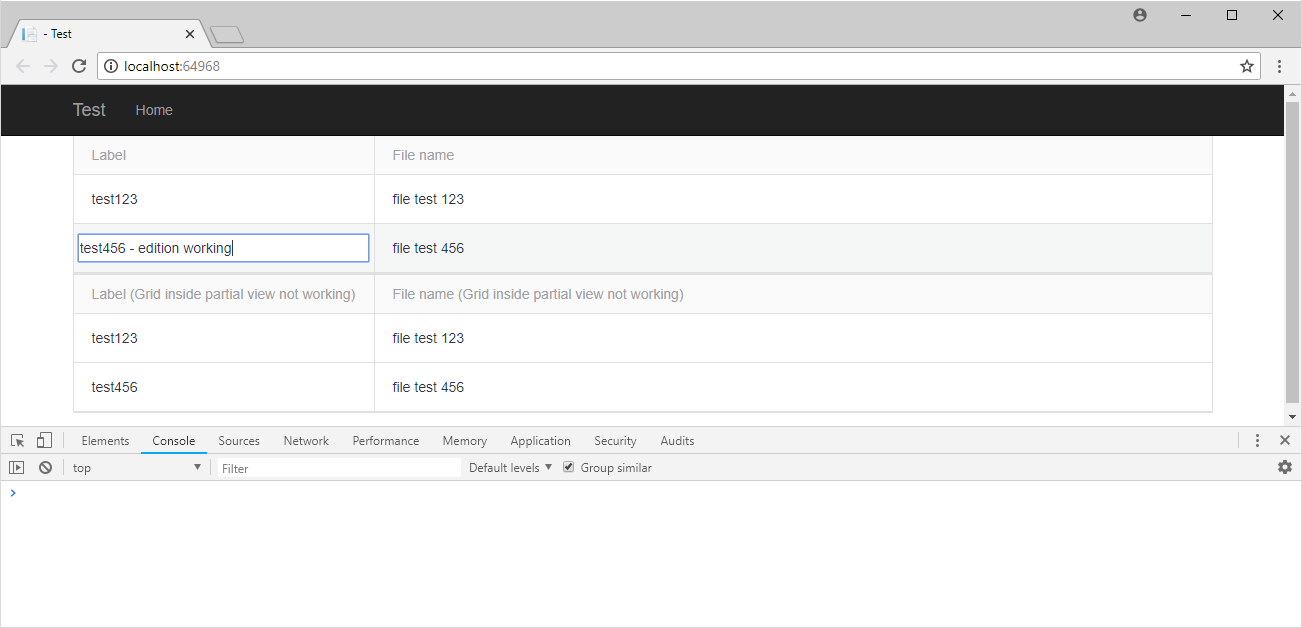Close the DevTools panel
Viewport: 1302px width, 628px height.
[x=1285, y=441]
